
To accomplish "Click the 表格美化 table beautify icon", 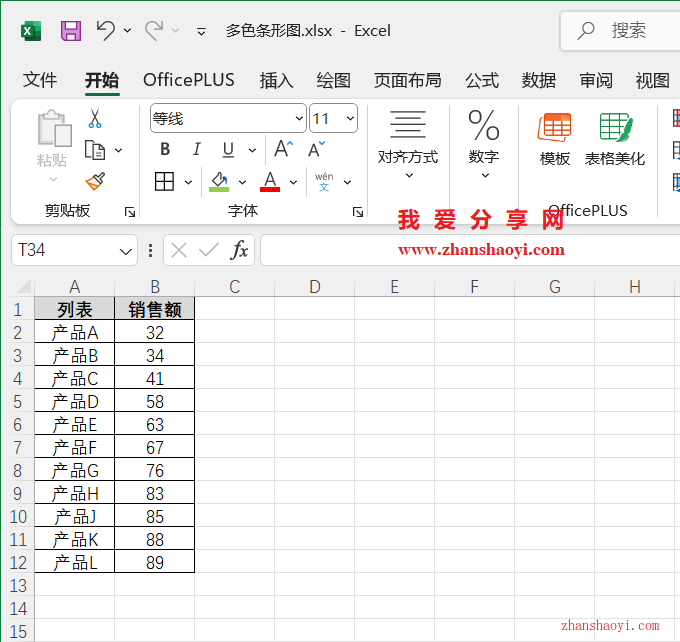I will click(x=615, y=140).
